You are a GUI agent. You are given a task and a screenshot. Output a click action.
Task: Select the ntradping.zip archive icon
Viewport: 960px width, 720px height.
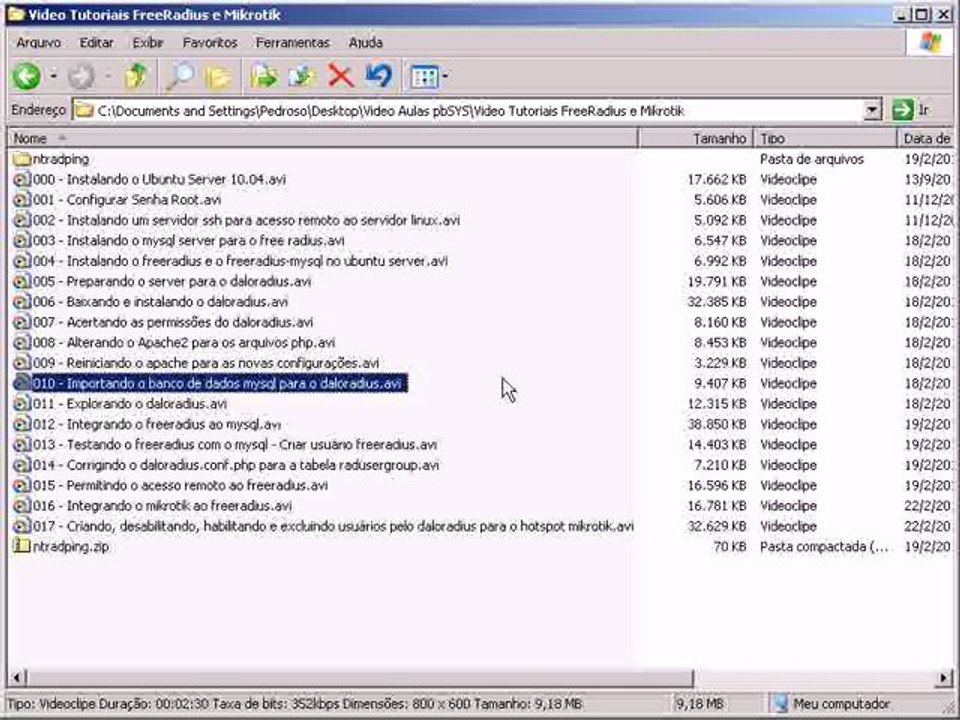[21, 546]
